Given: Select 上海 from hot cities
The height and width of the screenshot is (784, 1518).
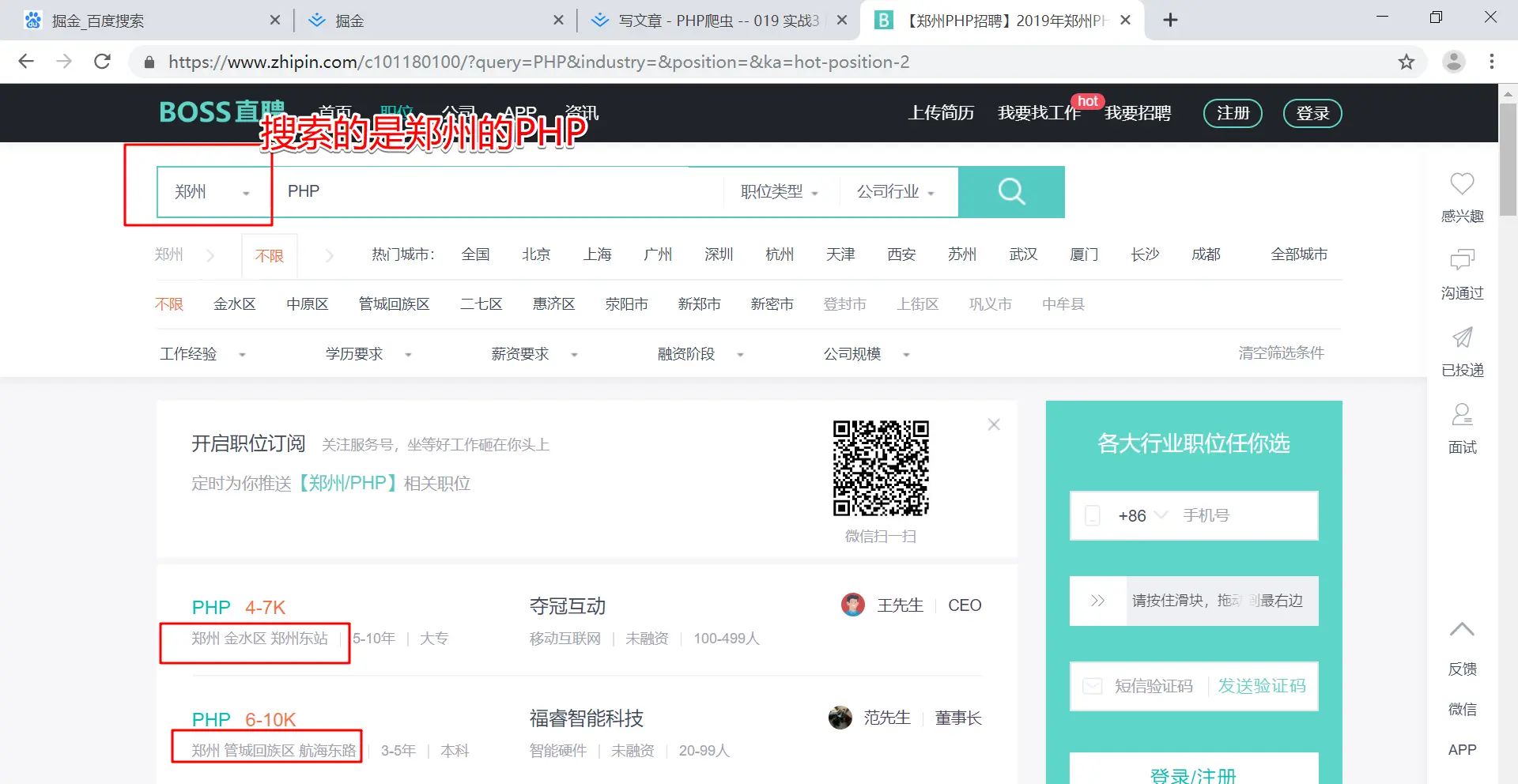Looking at the screenshot, I should tap(597, 254).
